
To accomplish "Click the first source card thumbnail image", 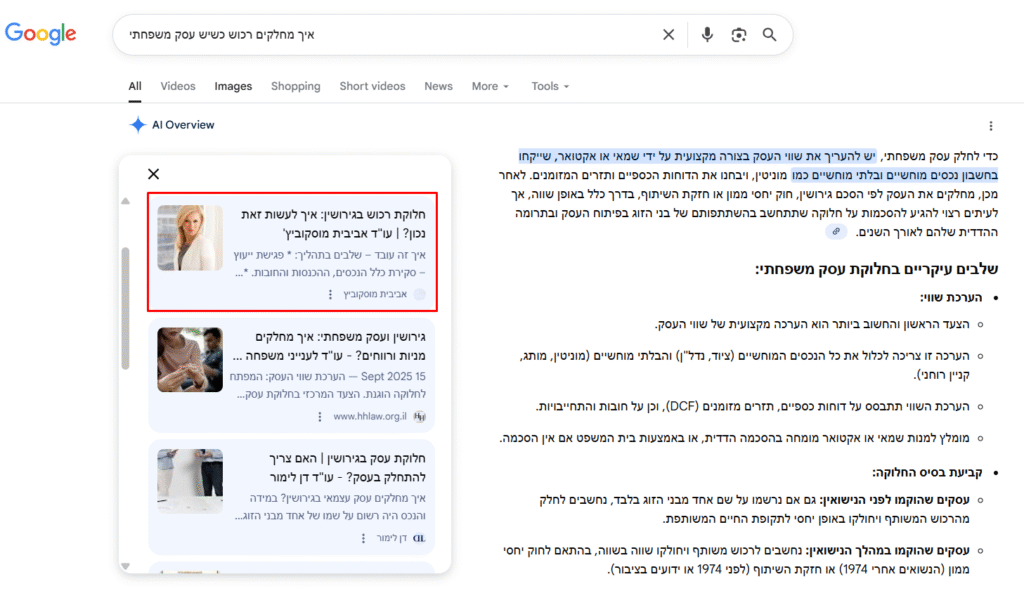I will pyautogui.click(x=189, y=238).
